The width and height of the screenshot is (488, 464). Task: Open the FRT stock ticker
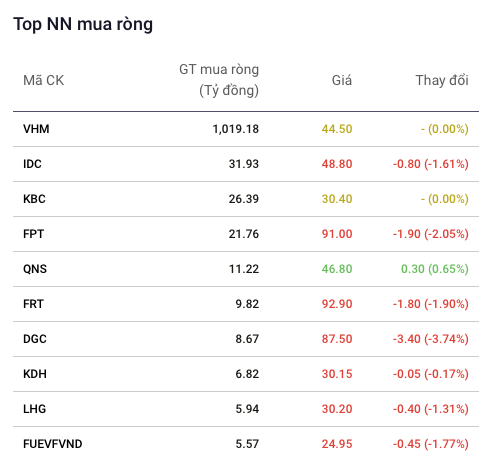[33, 304]
